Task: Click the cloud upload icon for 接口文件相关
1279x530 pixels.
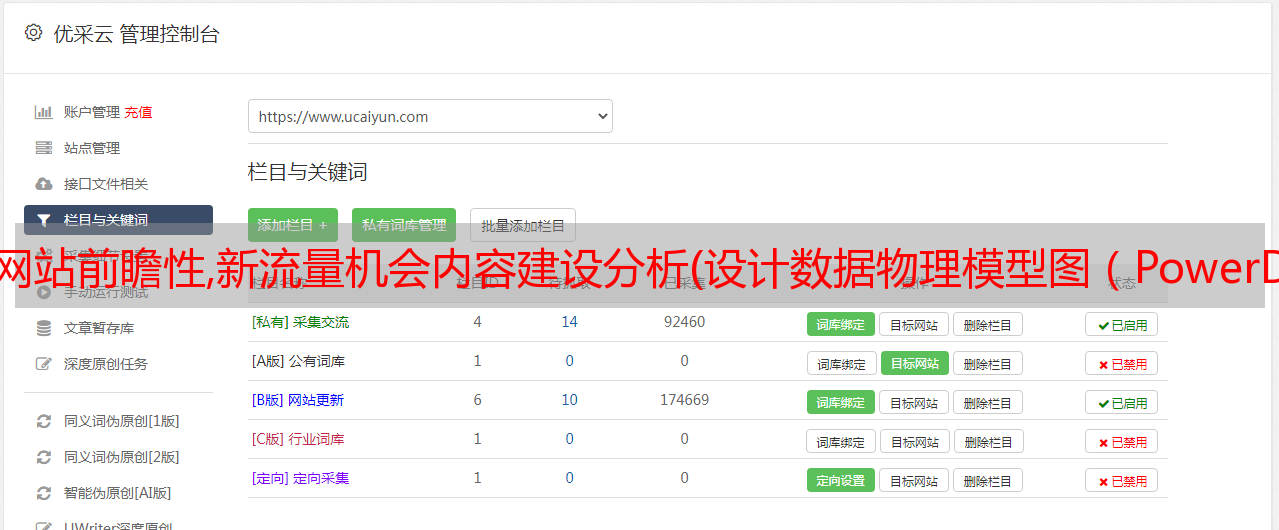Action: (43, 184)
